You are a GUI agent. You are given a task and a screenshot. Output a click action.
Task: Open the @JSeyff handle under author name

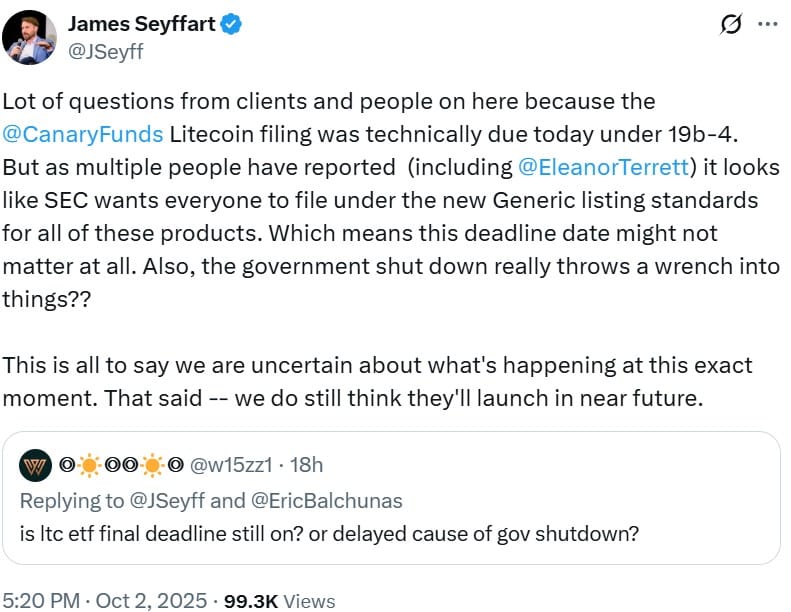105,52
